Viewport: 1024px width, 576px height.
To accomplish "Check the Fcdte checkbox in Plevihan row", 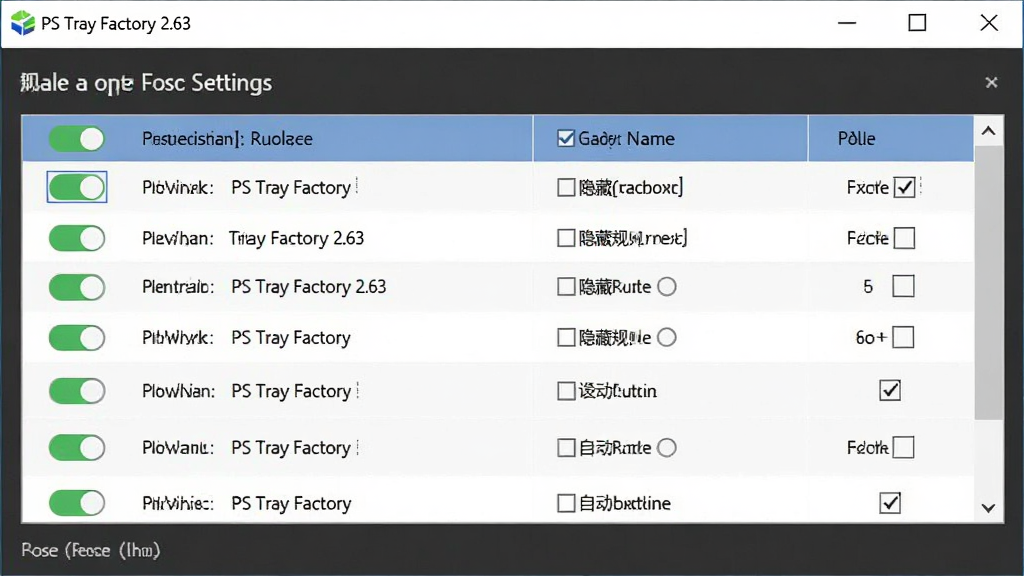I will (904, 238).
